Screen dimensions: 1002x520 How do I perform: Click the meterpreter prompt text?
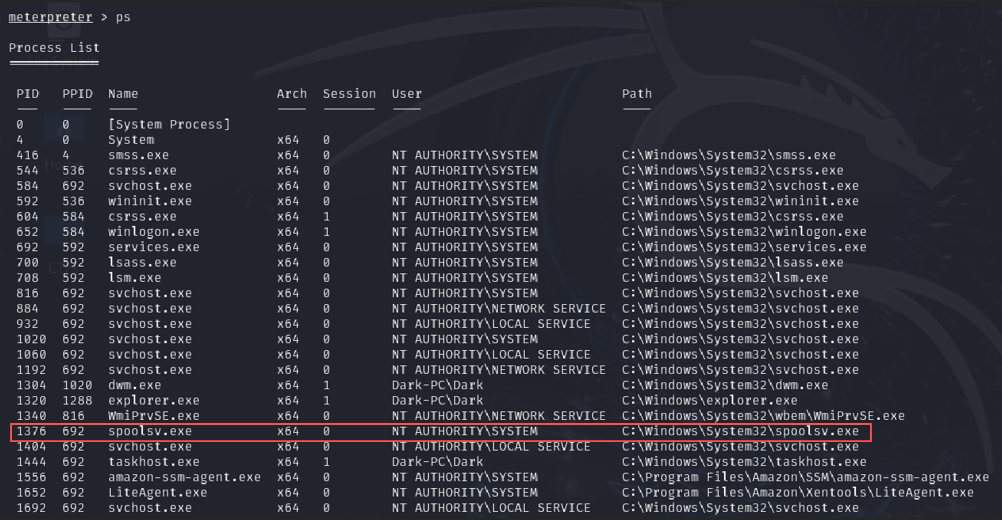[53, 17]
